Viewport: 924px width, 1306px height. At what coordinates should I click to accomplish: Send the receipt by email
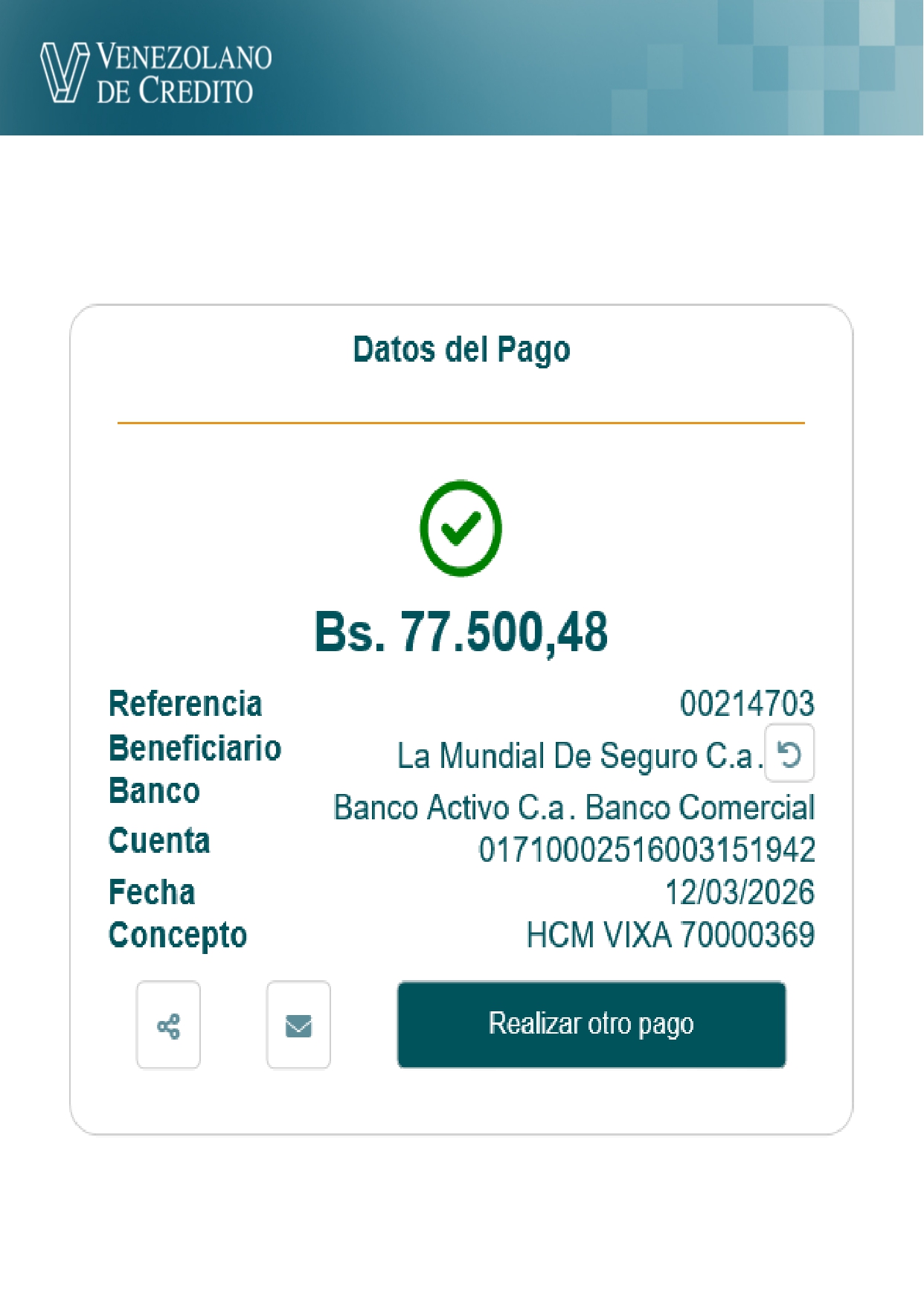(298, 1025)
